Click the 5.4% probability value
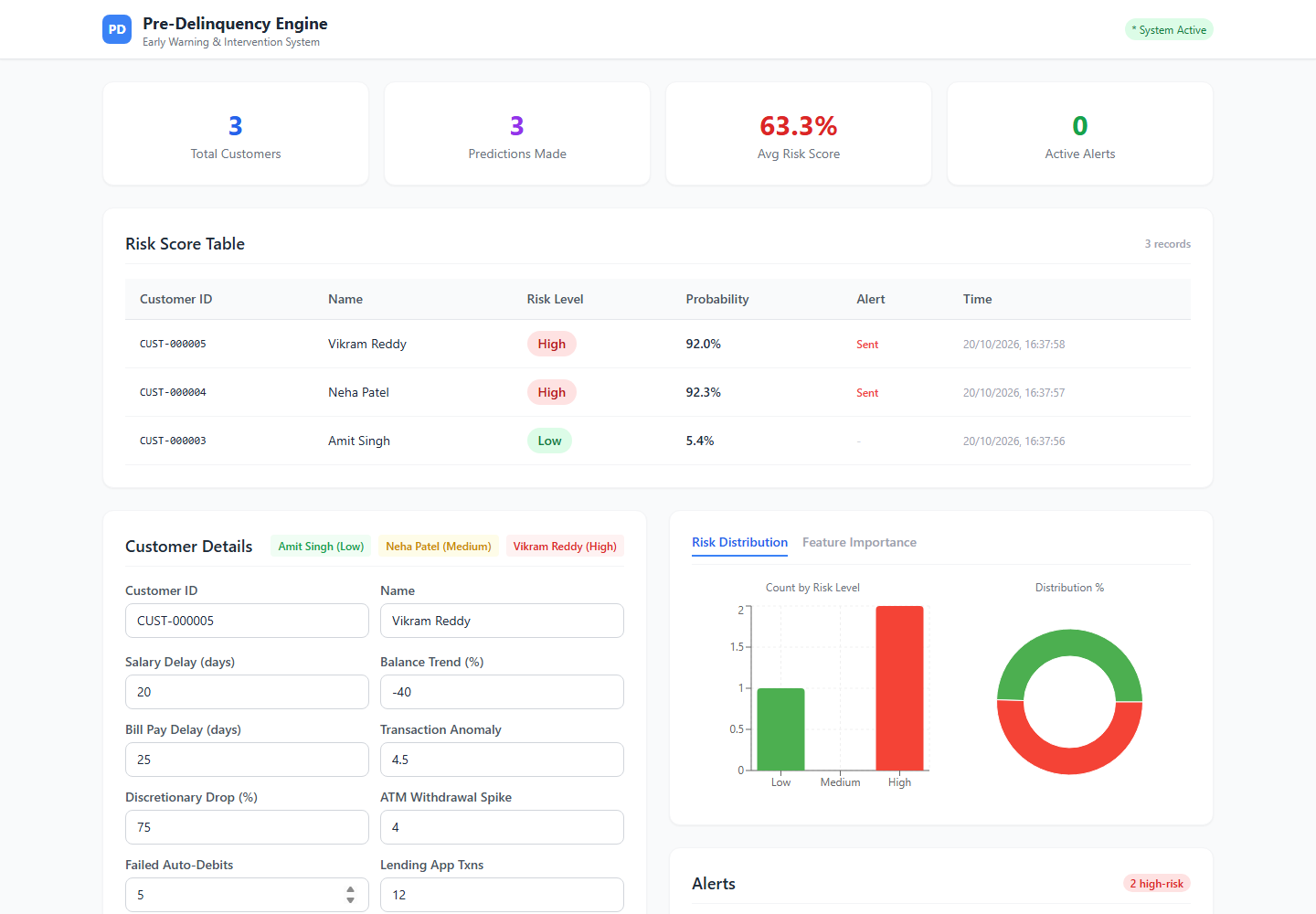The width and height of the screenshot is (1316, 914). click(700, 441)
